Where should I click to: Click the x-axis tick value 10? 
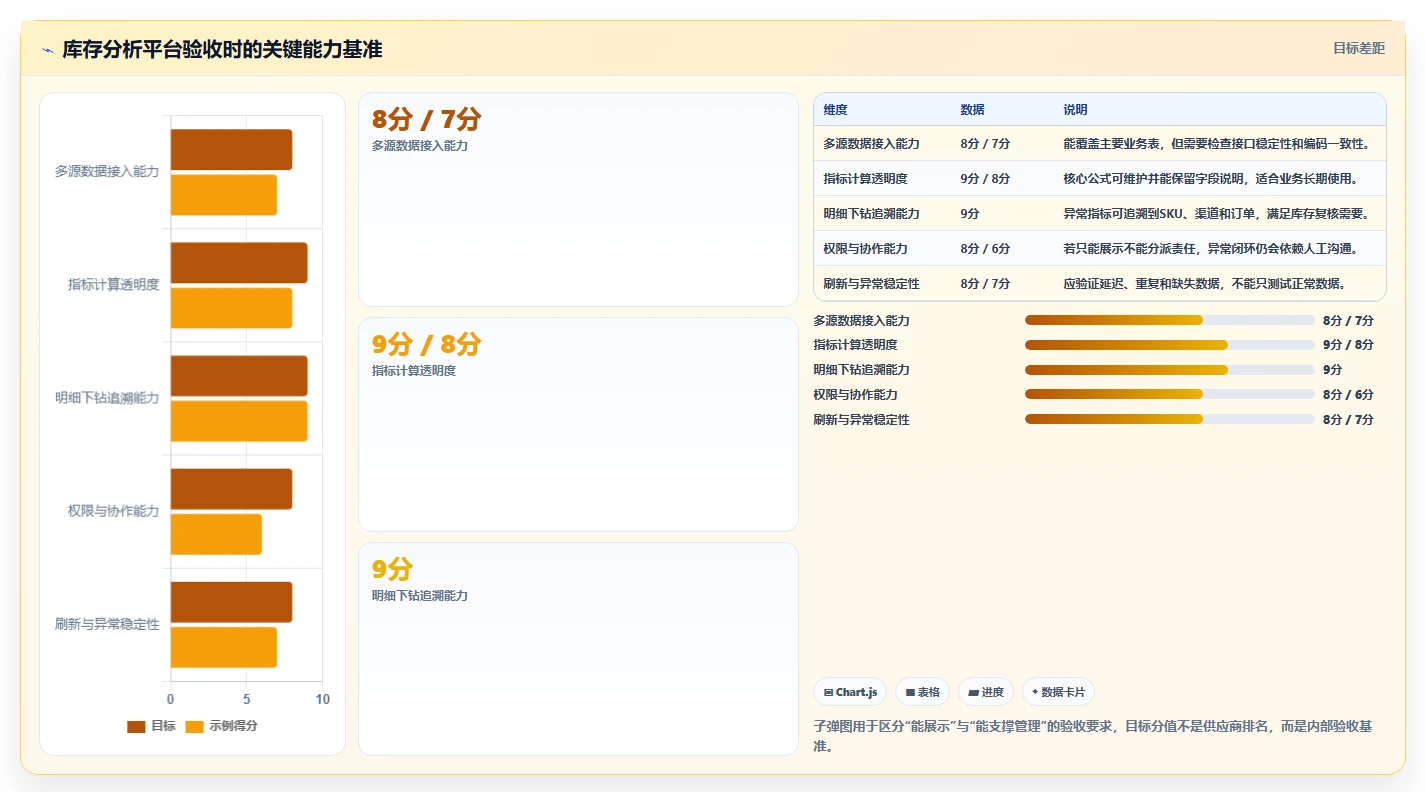click(322, 699)
